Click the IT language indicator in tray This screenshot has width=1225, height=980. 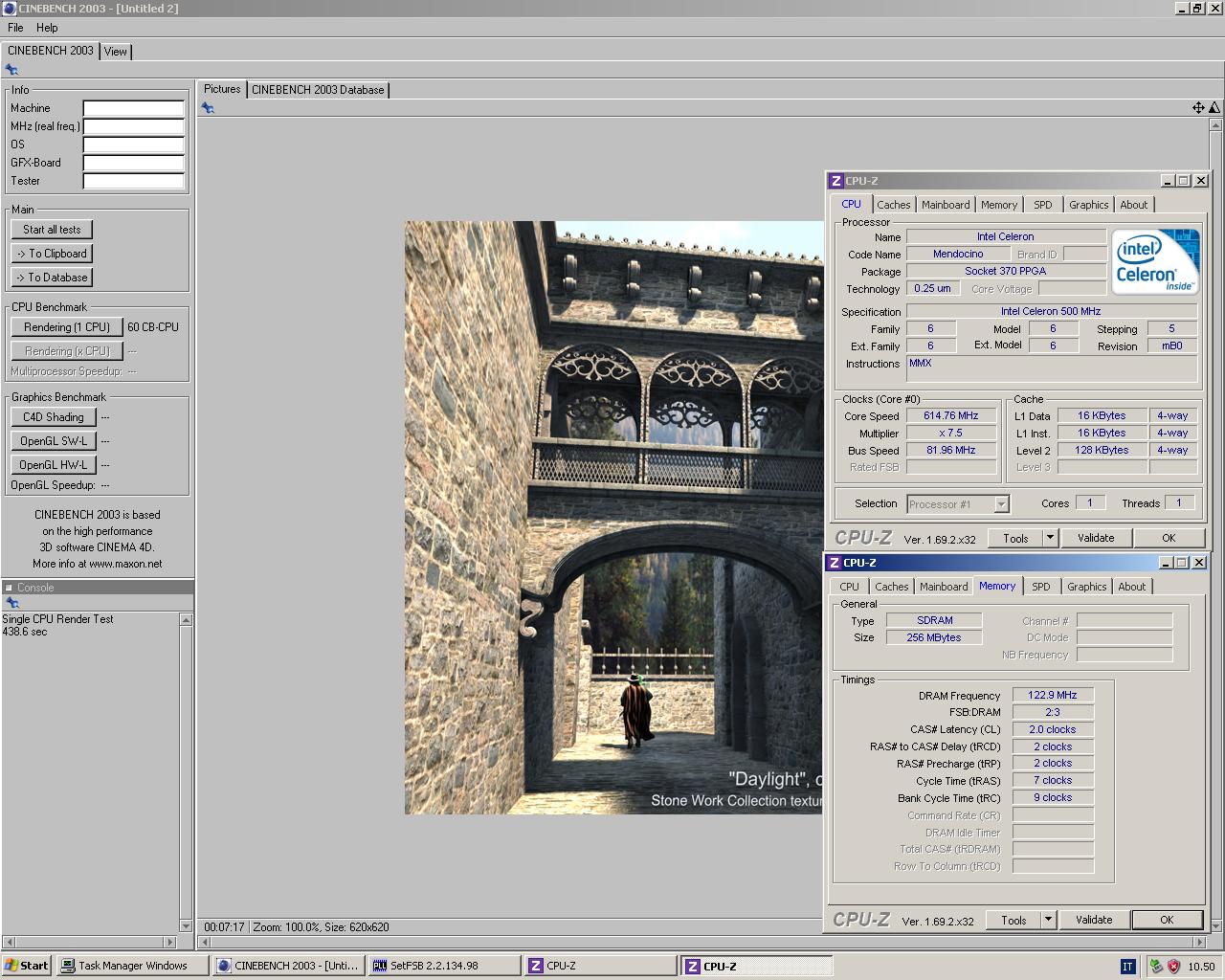click(x=1128, y=967)
